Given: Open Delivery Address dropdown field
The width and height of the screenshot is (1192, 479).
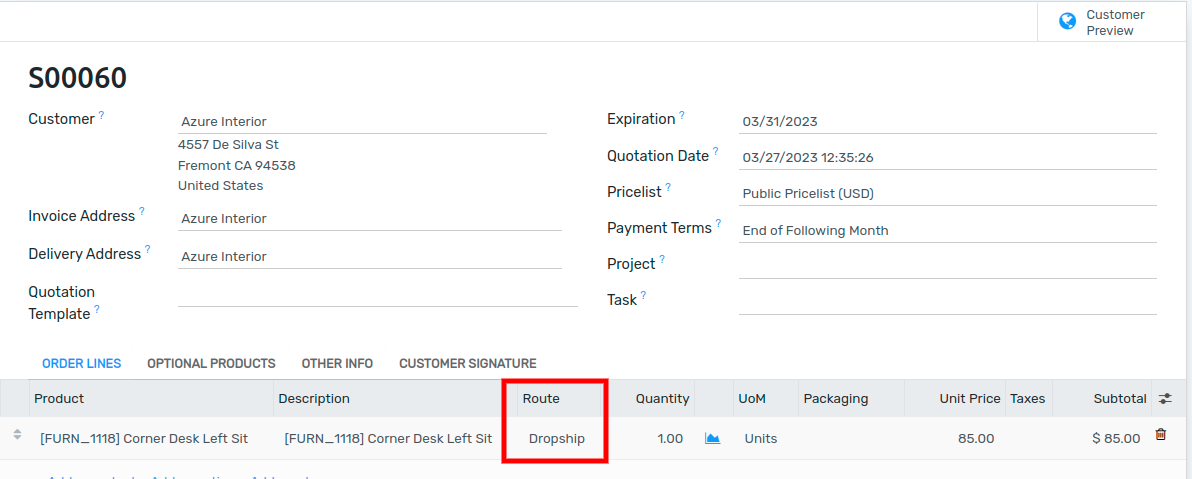Looking at the screenshot, I should (x=369, y=257).
